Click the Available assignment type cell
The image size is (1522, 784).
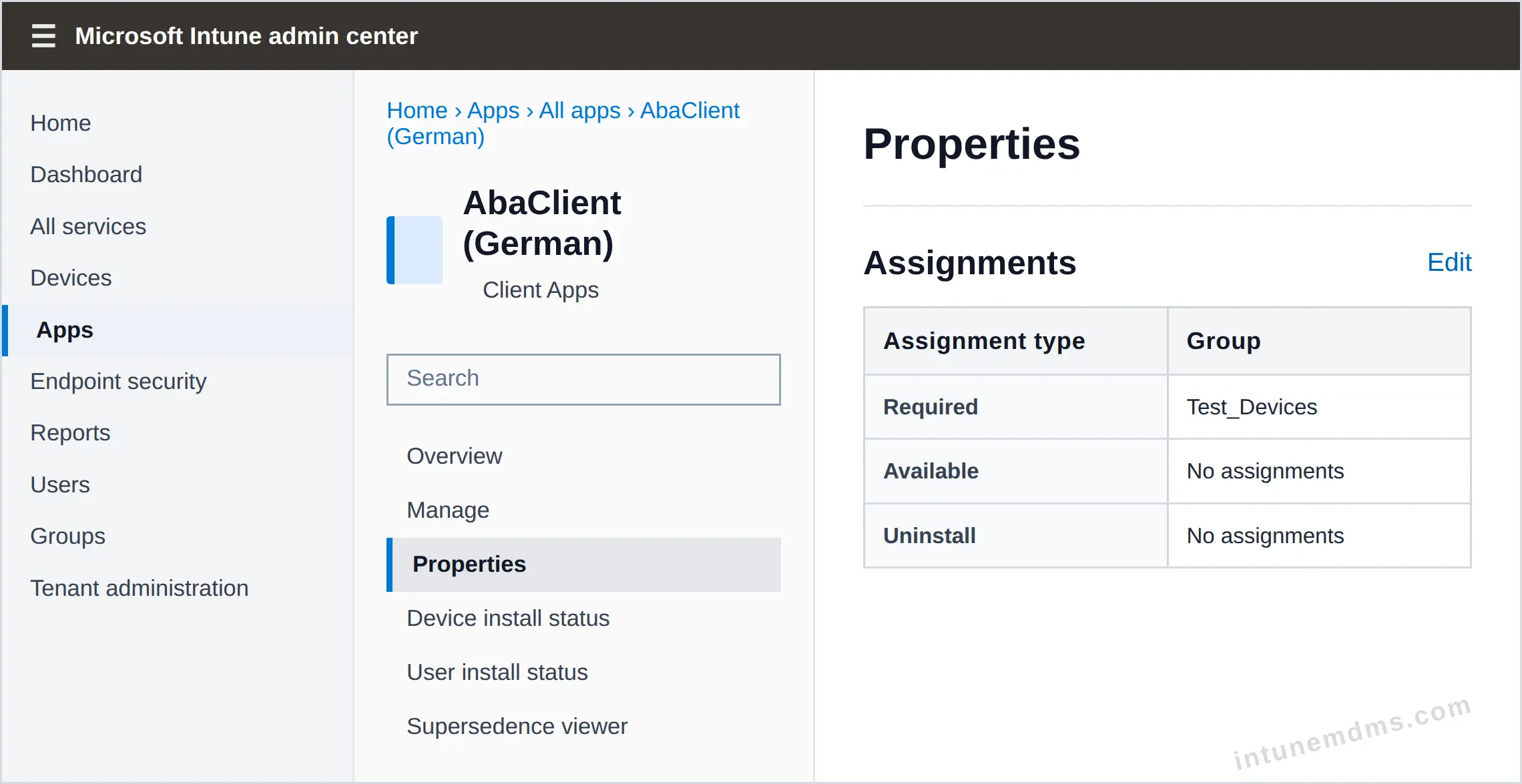click(x=1016, y=471)
